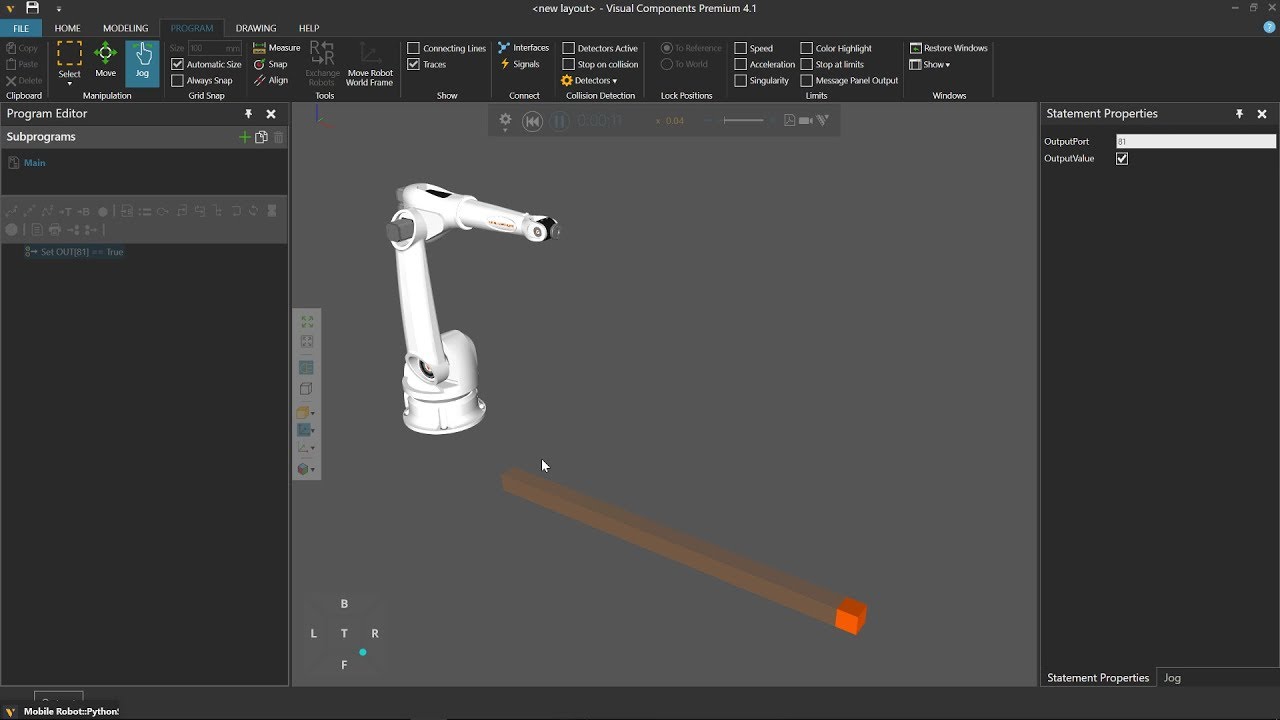Add a new subprogram with plus icon
Screen dimensions: 1280x720
tap(244, 137)
